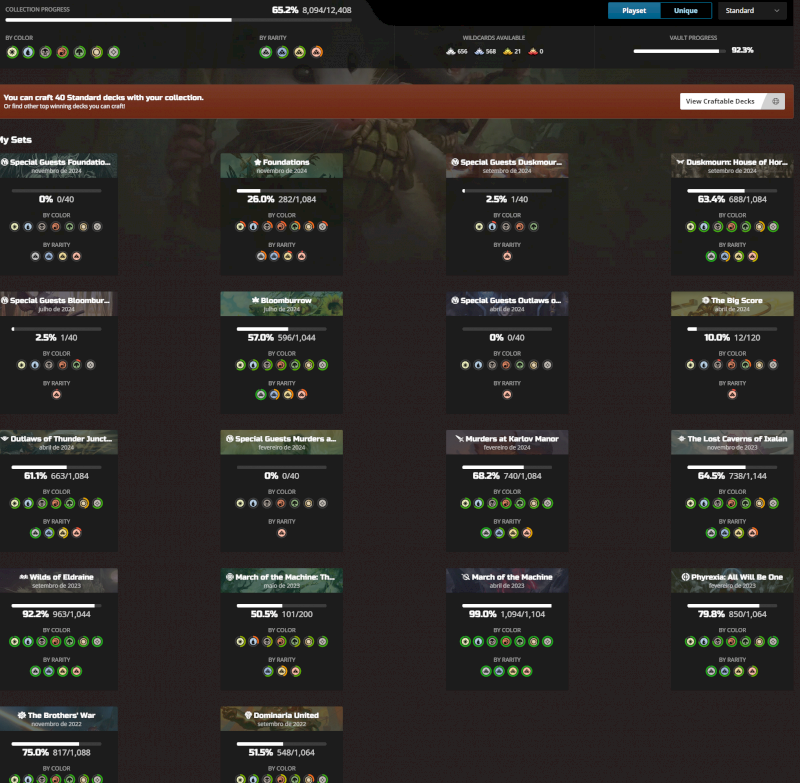This screenshot has height=783, width=800.
Task: Click the vault progress bar at 92.3%
Action: (x=679, y=51)
